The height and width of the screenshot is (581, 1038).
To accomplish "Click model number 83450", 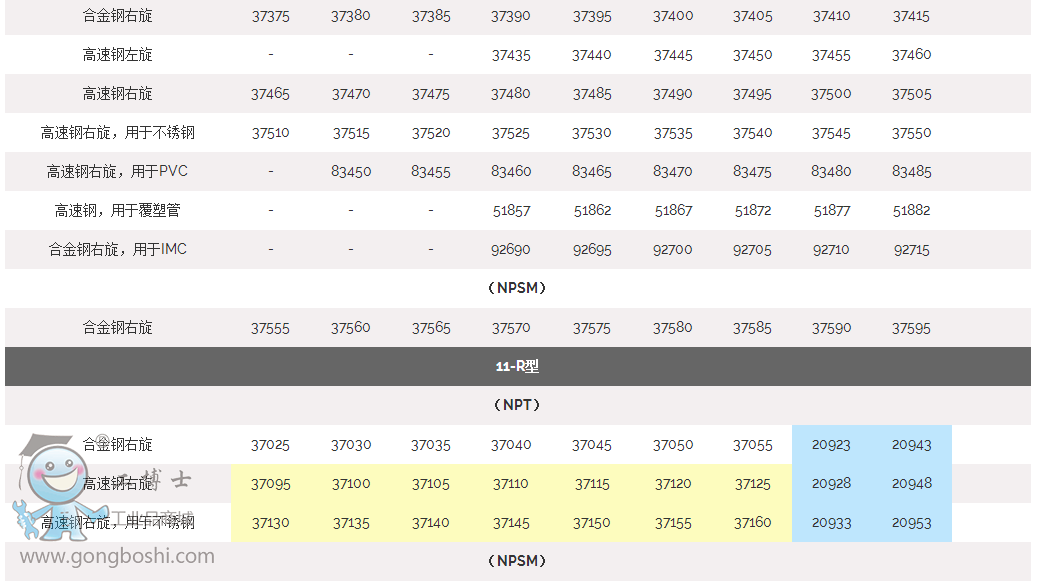I will click(351, 172).
